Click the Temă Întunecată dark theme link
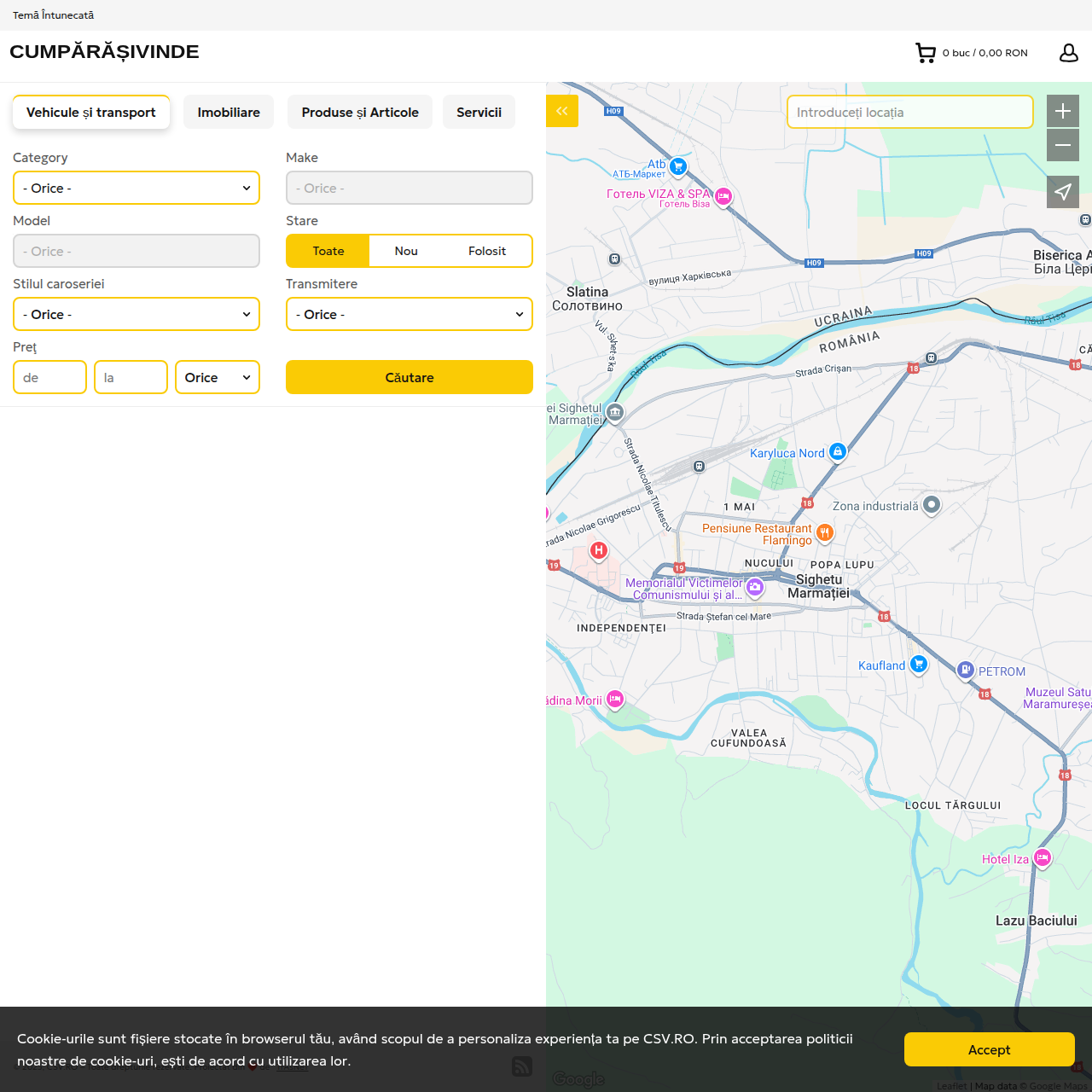Viewport: 1092px width, 1092px height. pos(54,15)
